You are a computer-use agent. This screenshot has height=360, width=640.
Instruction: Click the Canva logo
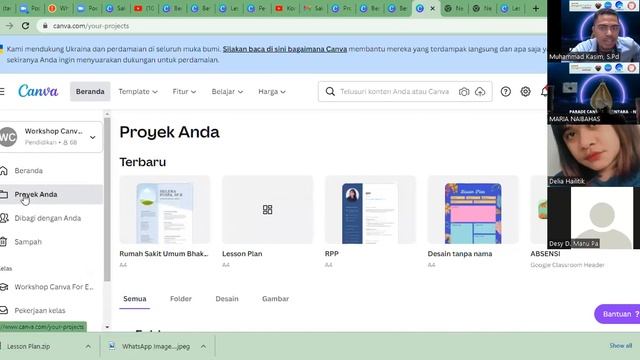[38, 91]
